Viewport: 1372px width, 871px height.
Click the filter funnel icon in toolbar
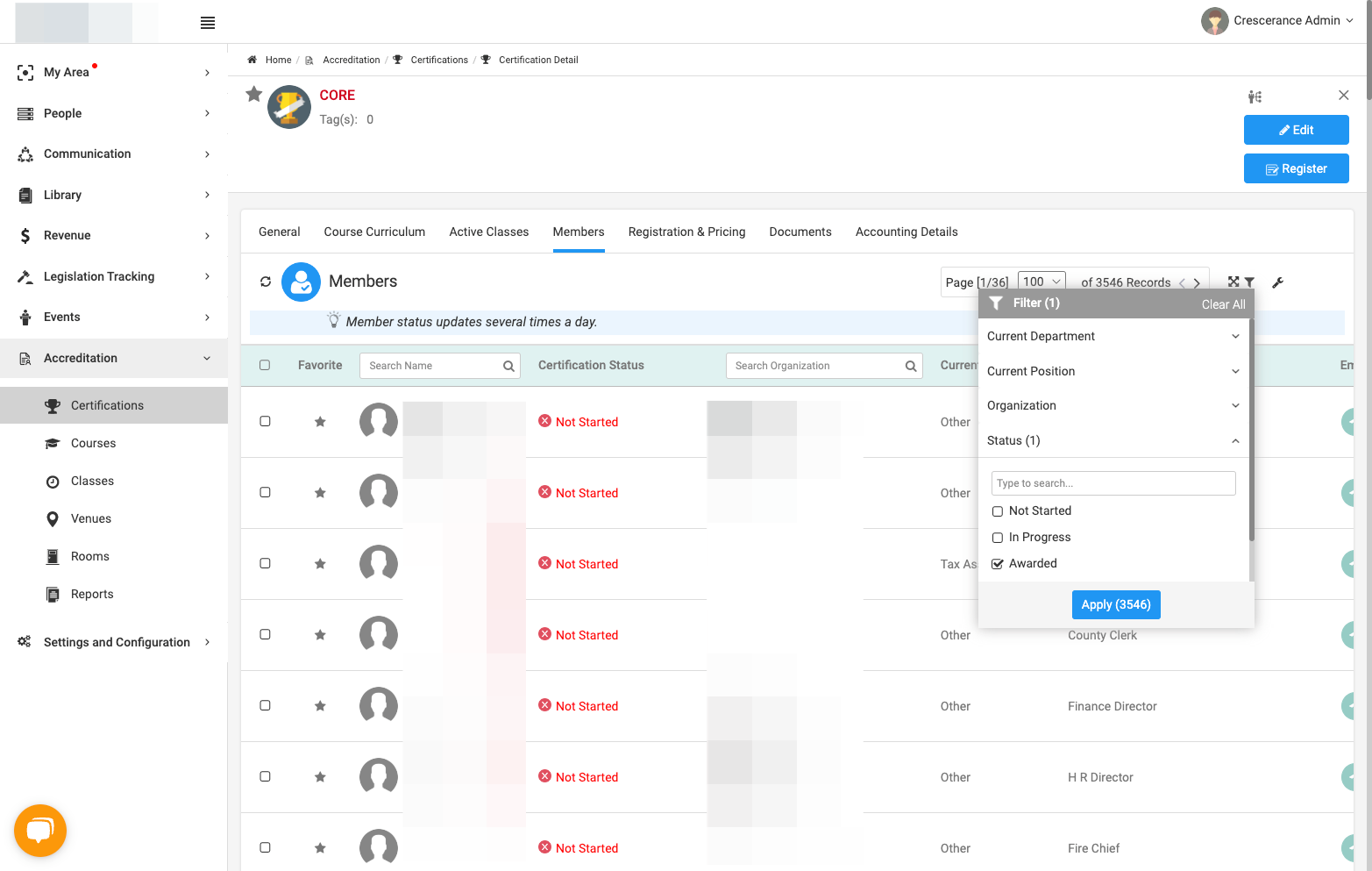click(1249, 282)
